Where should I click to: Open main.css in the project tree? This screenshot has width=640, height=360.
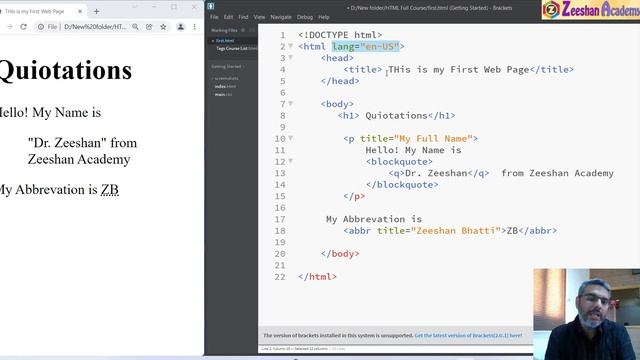point(223,95)
